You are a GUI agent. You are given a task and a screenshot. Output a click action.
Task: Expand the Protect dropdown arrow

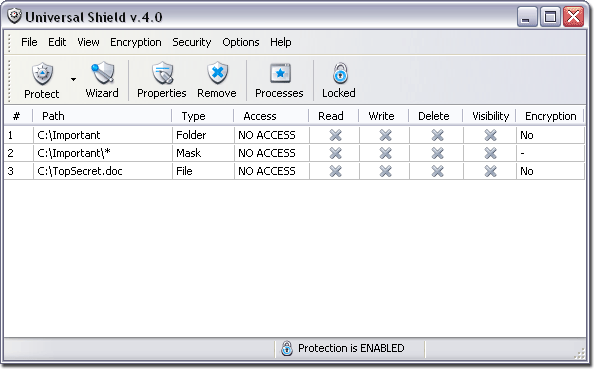pyautogui.click(x=73, y=79)
